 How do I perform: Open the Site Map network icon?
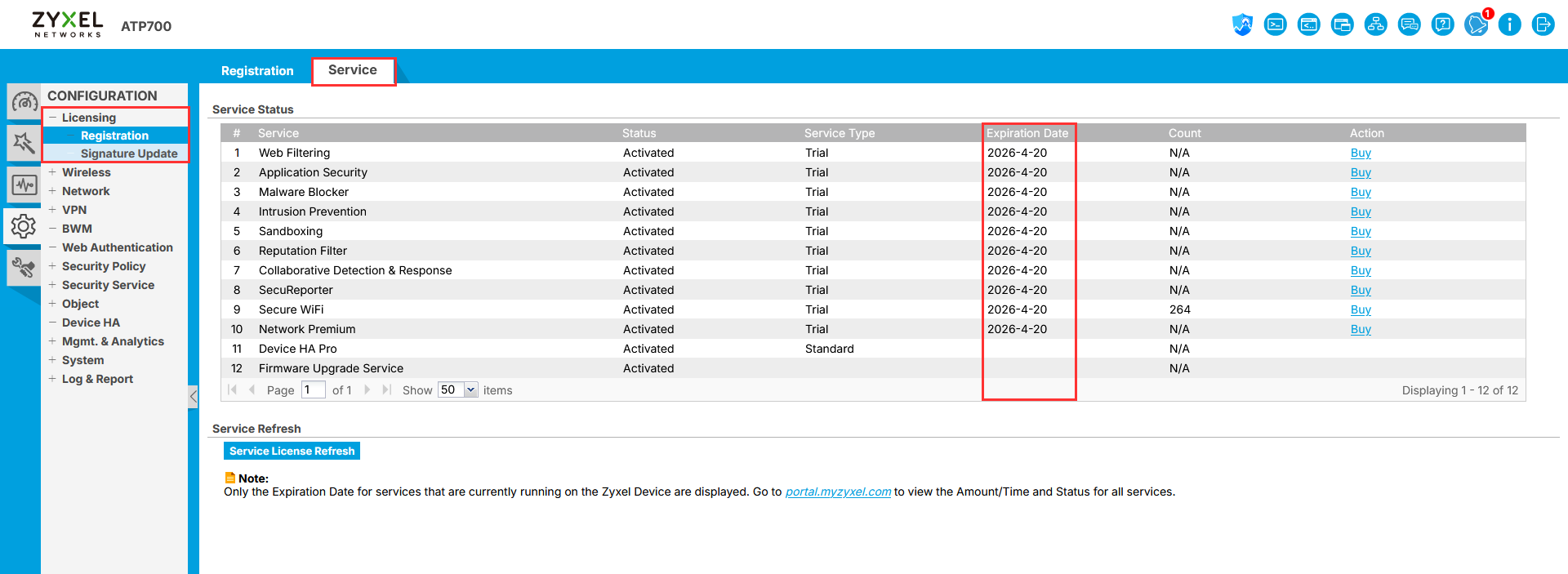pos(1376,24)
